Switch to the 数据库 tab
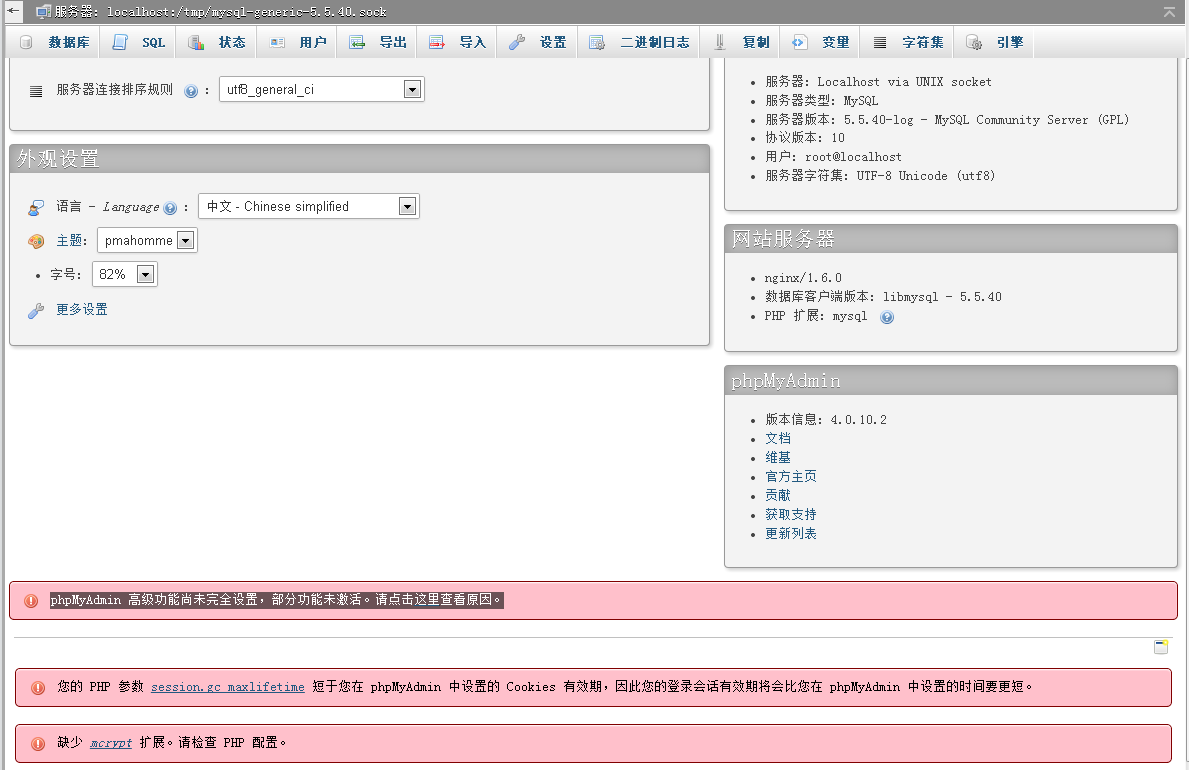The width and height of the screenshot is (1189, 770). pos(55,42)
